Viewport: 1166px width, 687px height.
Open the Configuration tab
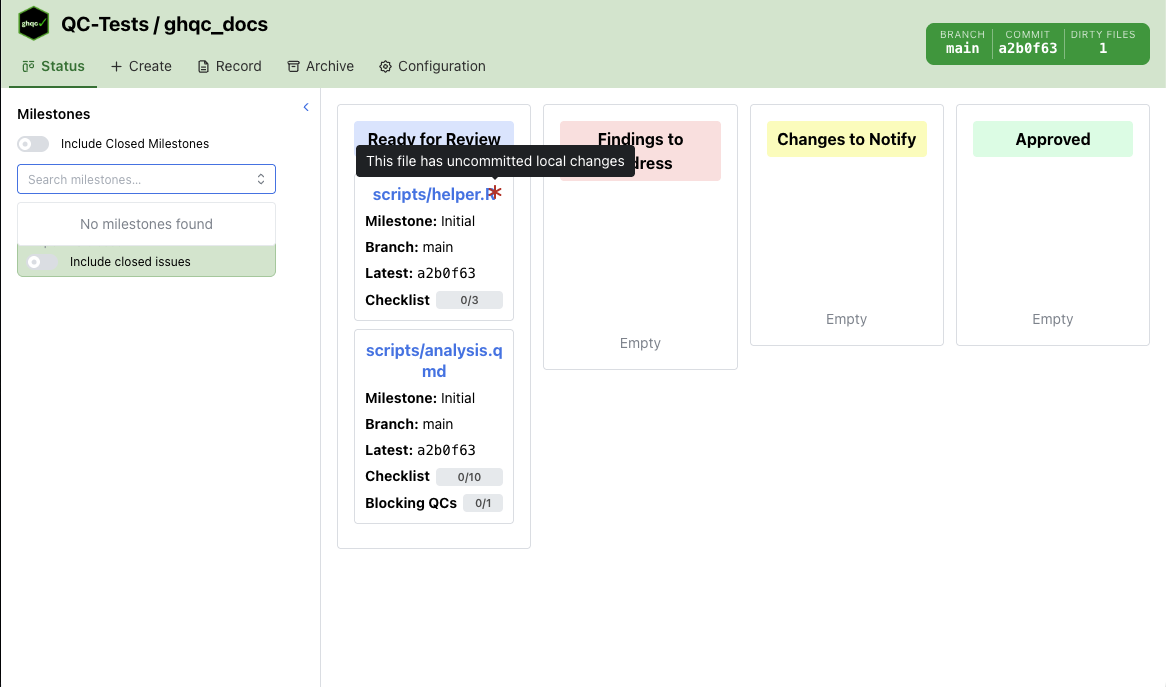[x=432, y=66]
